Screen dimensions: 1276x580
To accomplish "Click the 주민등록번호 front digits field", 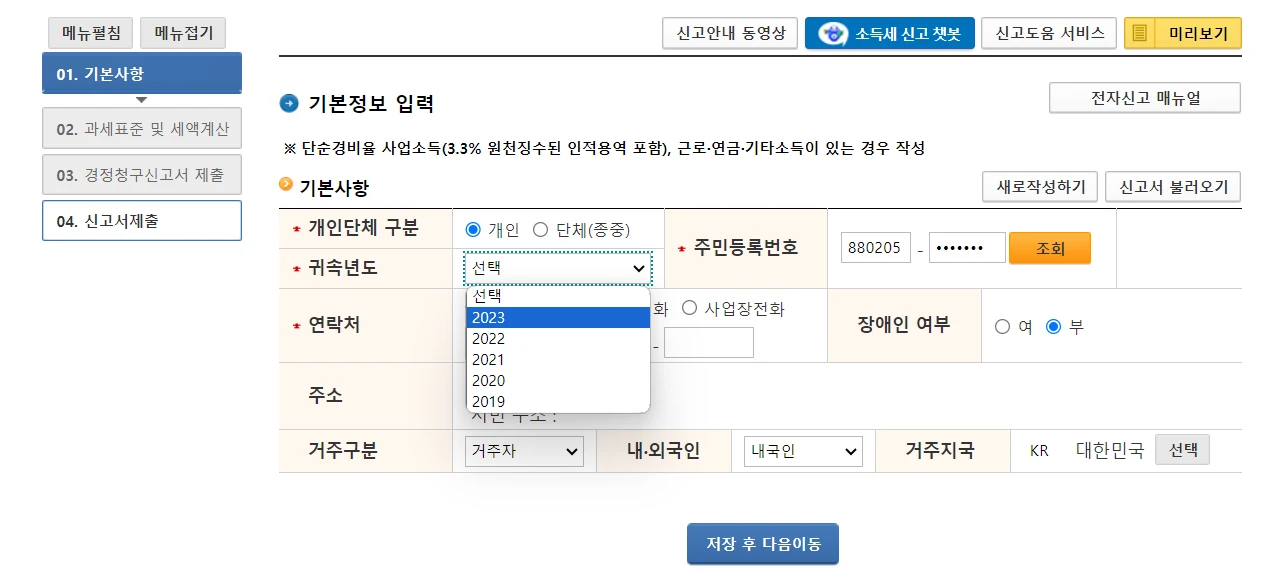I will tap(876, 248).
